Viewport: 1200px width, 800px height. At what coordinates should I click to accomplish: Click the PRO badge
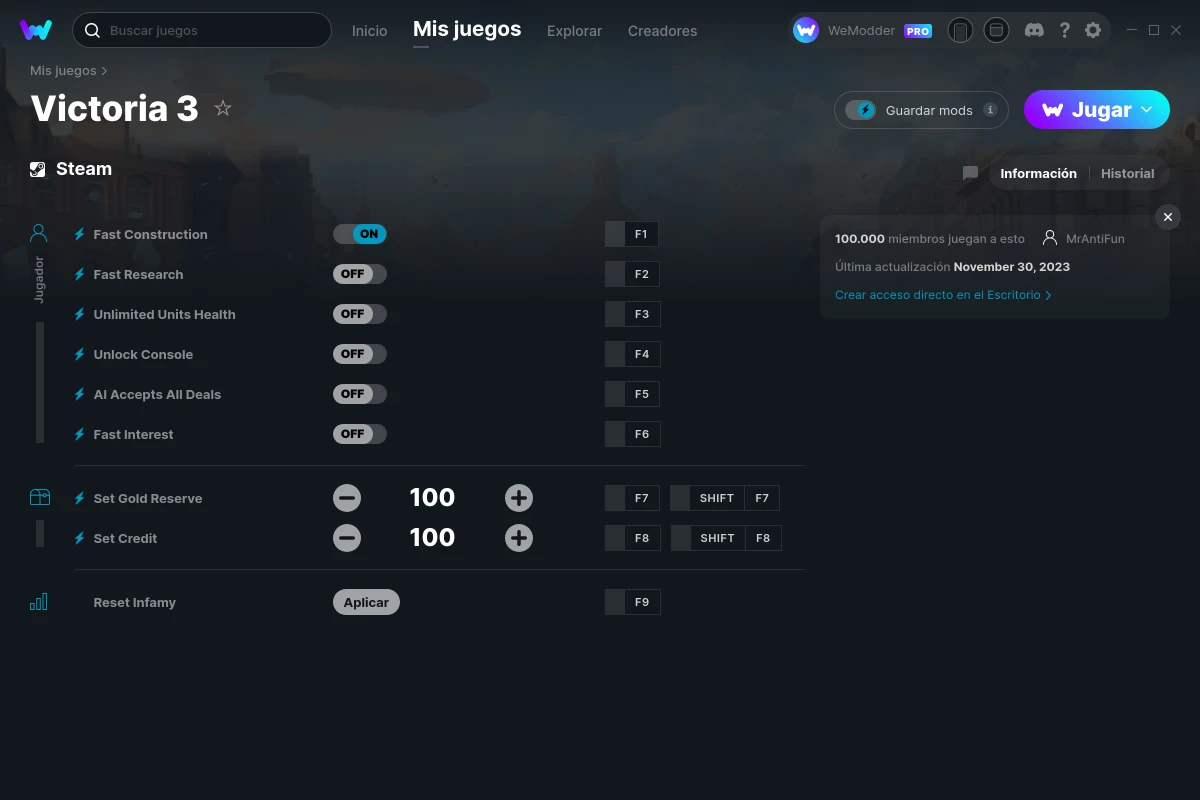(918, 31)
